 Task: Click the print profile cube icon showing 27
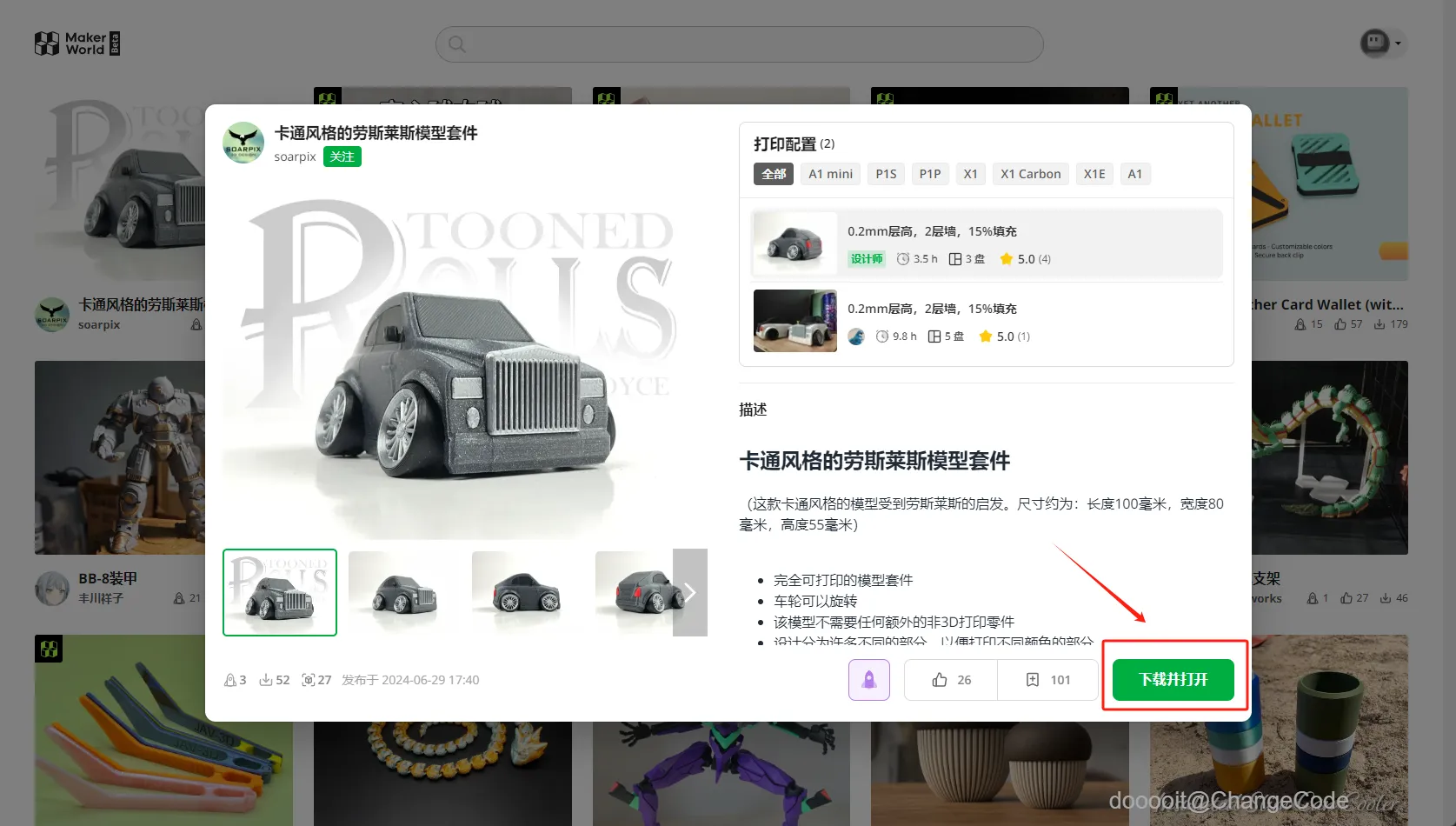(309, 679)
